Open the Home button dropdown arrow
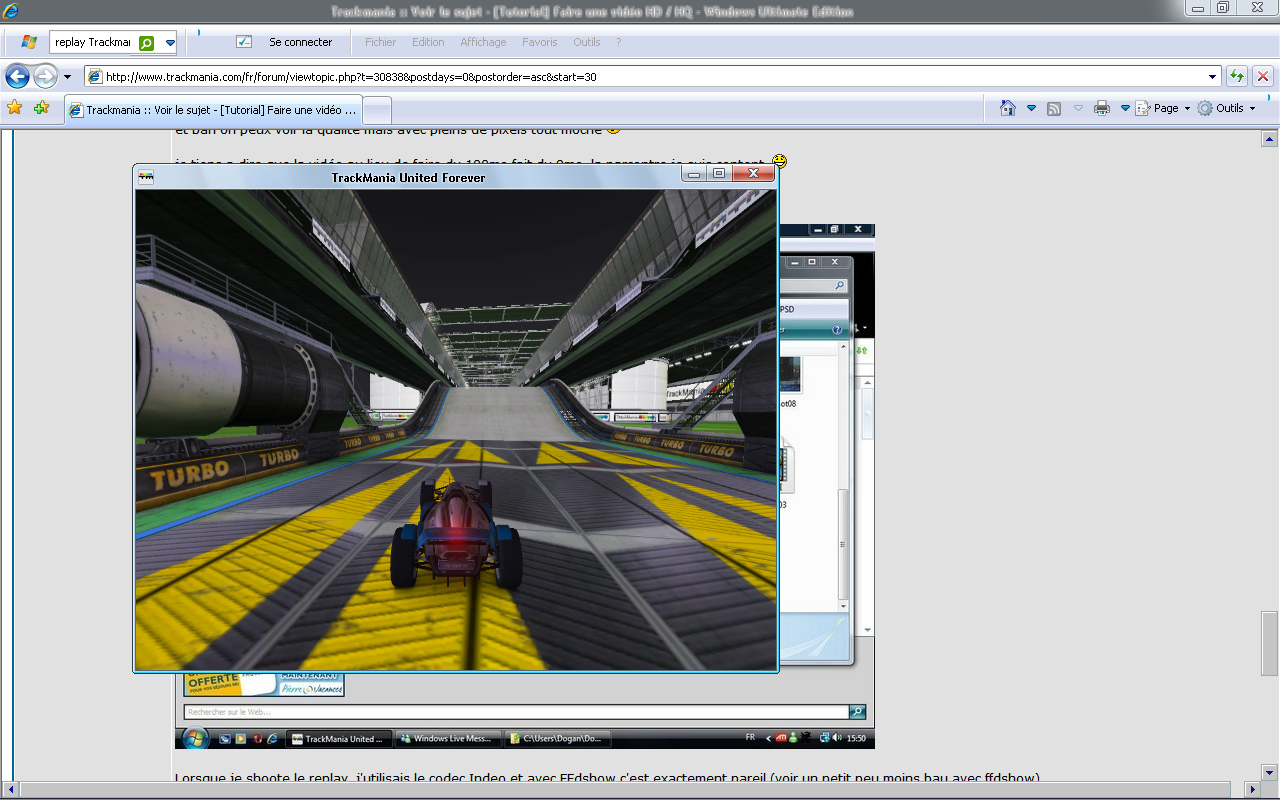The width and height of the screenshot is (1280, 800). click(x=1031, y=108)
